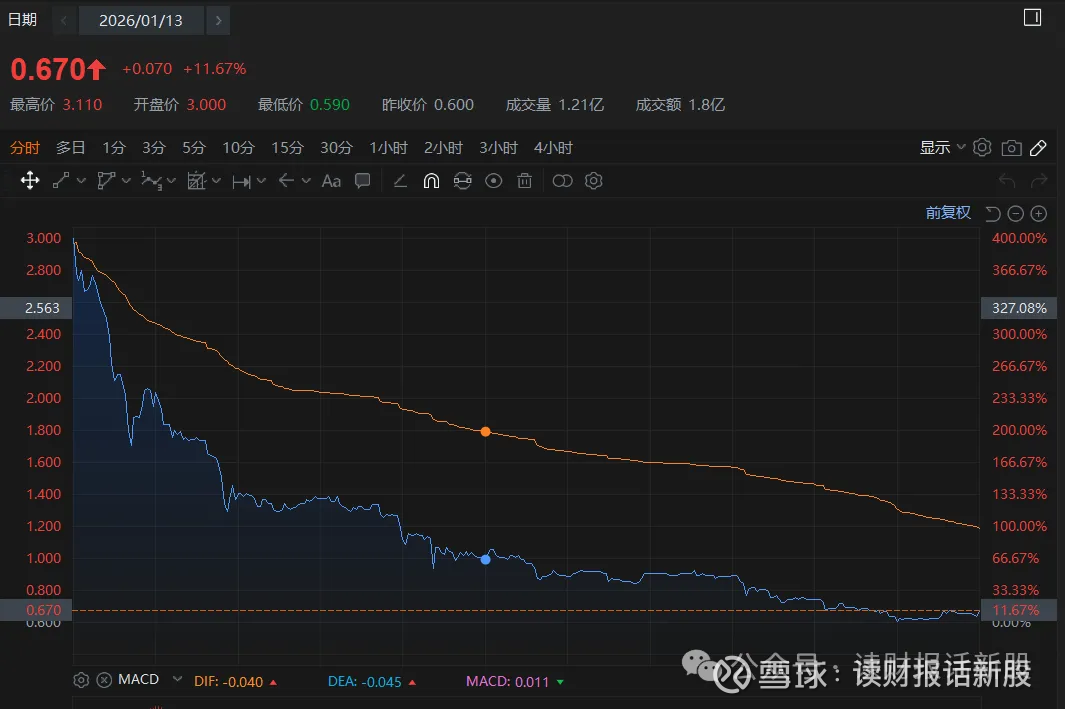Select the 10分 interval tab
The image size is (1065, 709).
point(238,147)
